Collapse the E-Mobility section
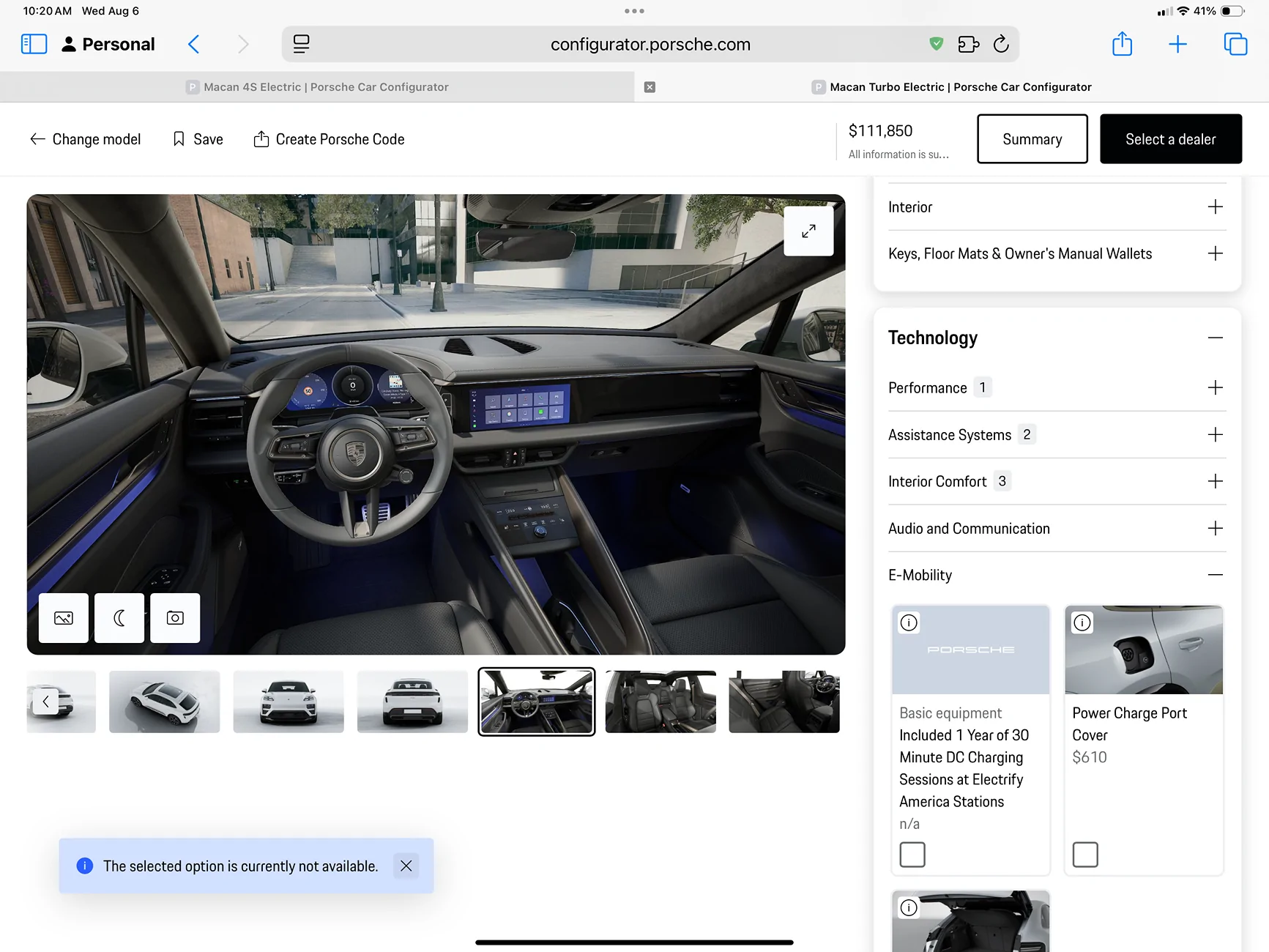The height and width of the screenshot is (952, 1269). click(1215, 575)
